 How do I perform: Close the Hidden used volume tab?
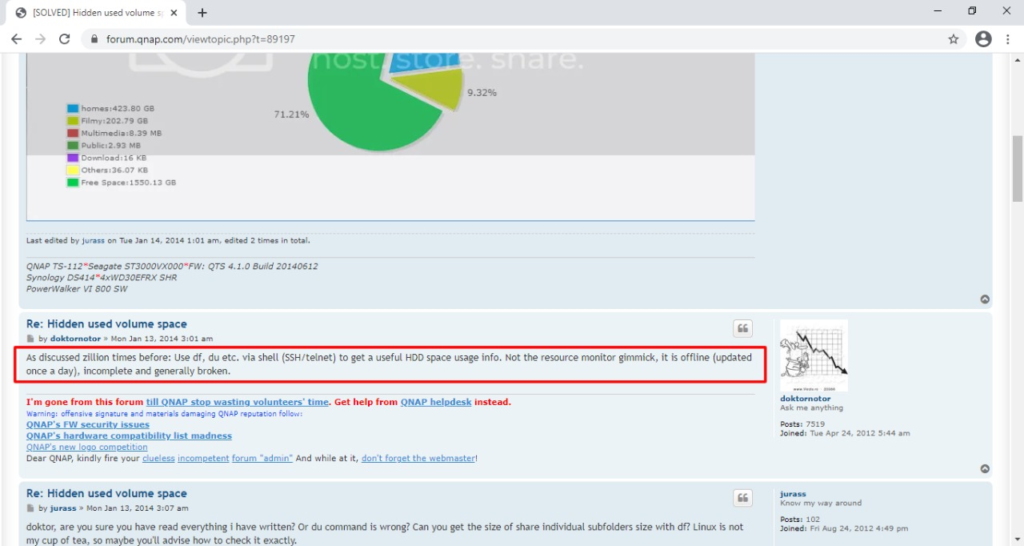[174, 12]
